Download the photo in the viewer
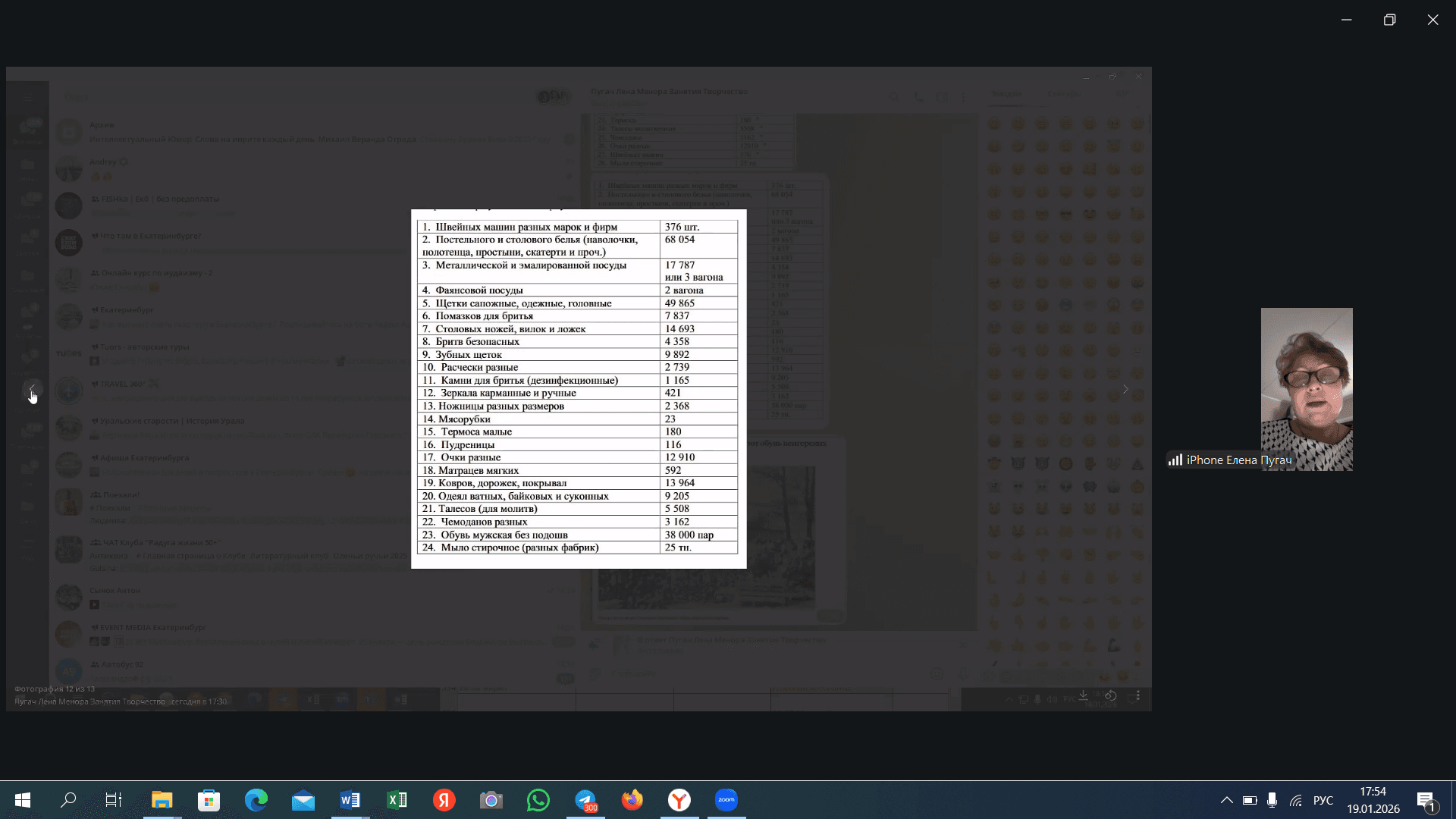 tap(1084, 695)
